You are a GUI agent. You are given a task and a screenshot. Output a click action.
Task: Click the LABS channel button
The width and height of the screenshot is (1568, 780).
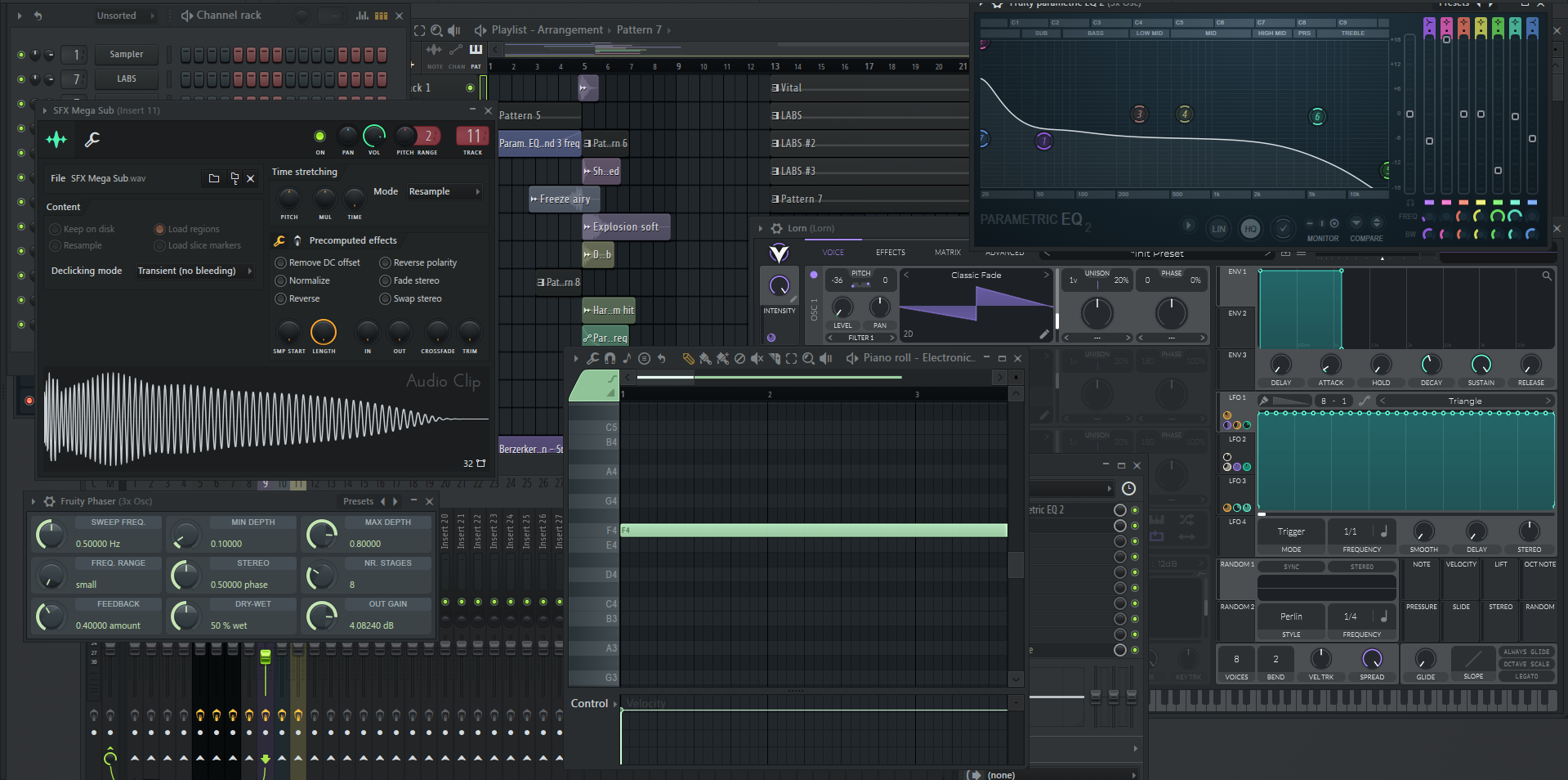click(127, 79)
